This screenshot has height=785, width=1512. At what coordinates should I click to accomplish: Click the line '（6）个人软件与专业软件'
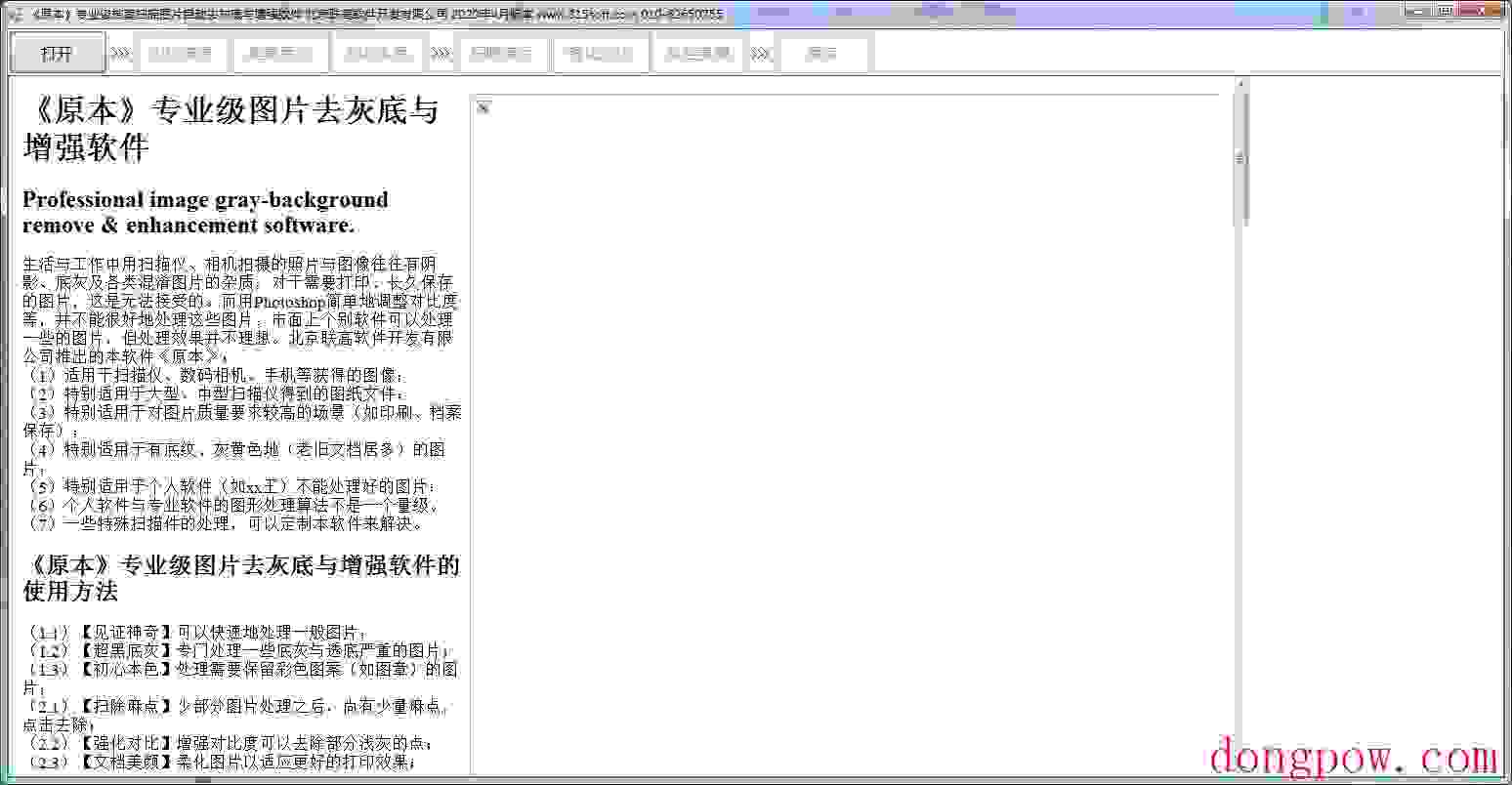coord(232,505)
